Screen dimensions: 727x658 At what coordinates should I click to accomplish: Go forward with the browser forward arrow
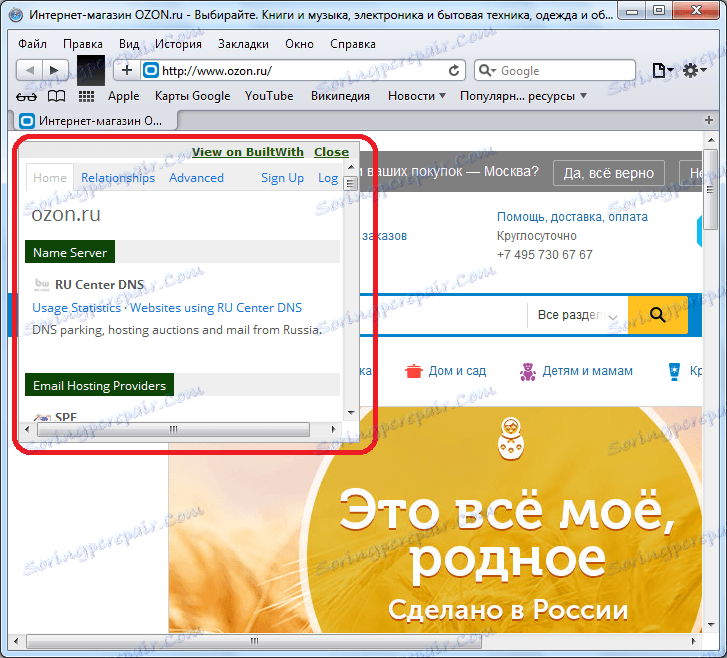[55, 70]
